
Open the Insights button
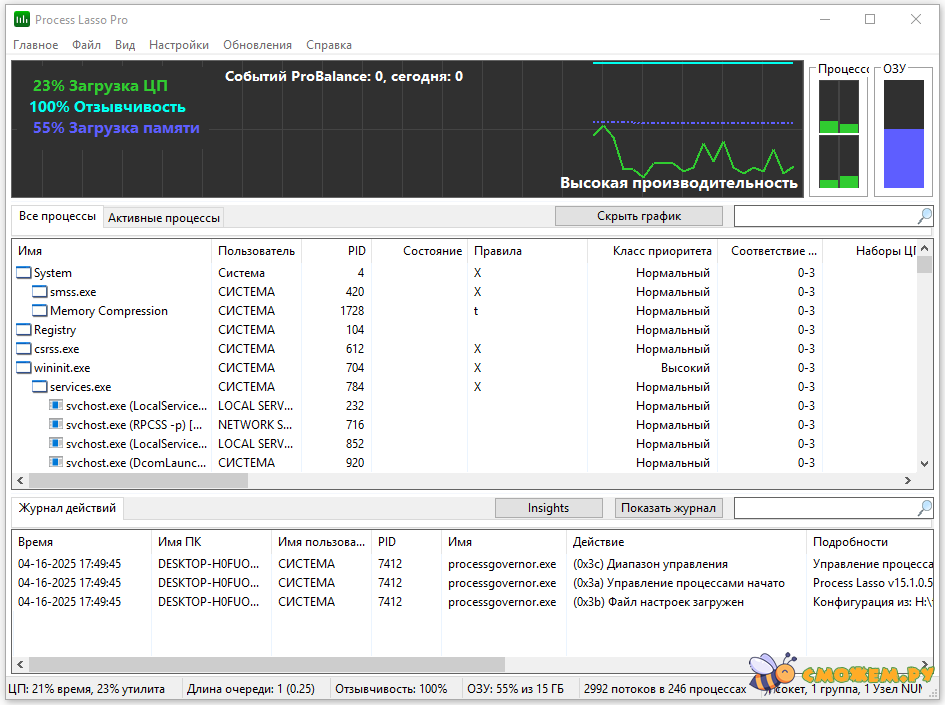click(x=548, y=508)
